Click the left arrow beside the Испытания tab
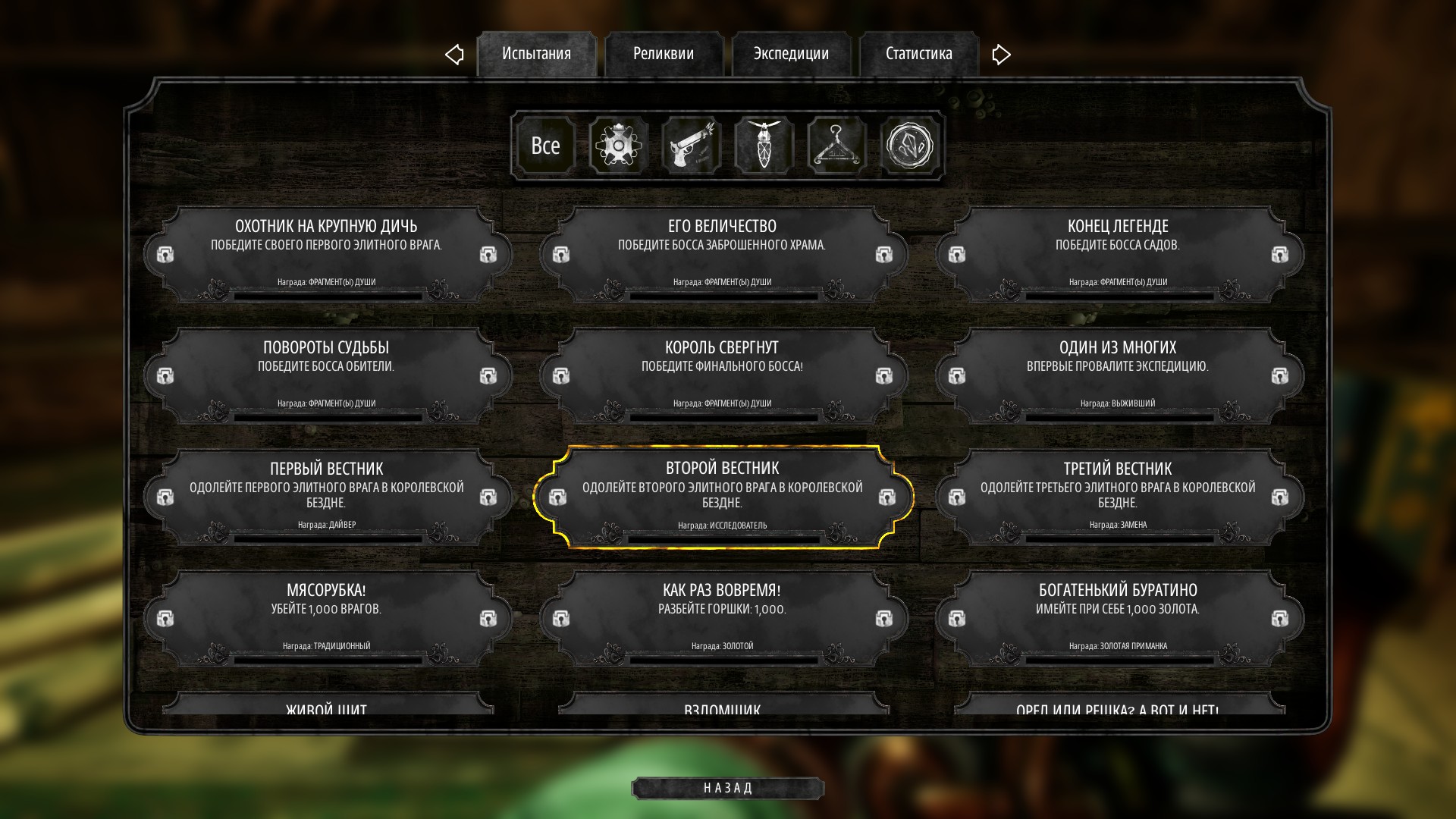 click(454, 55)
